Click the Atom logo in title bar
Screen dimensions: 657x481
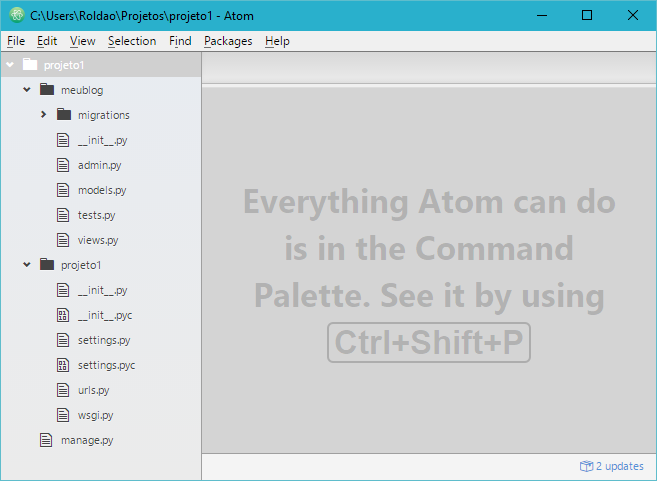(x=17, y=16)
